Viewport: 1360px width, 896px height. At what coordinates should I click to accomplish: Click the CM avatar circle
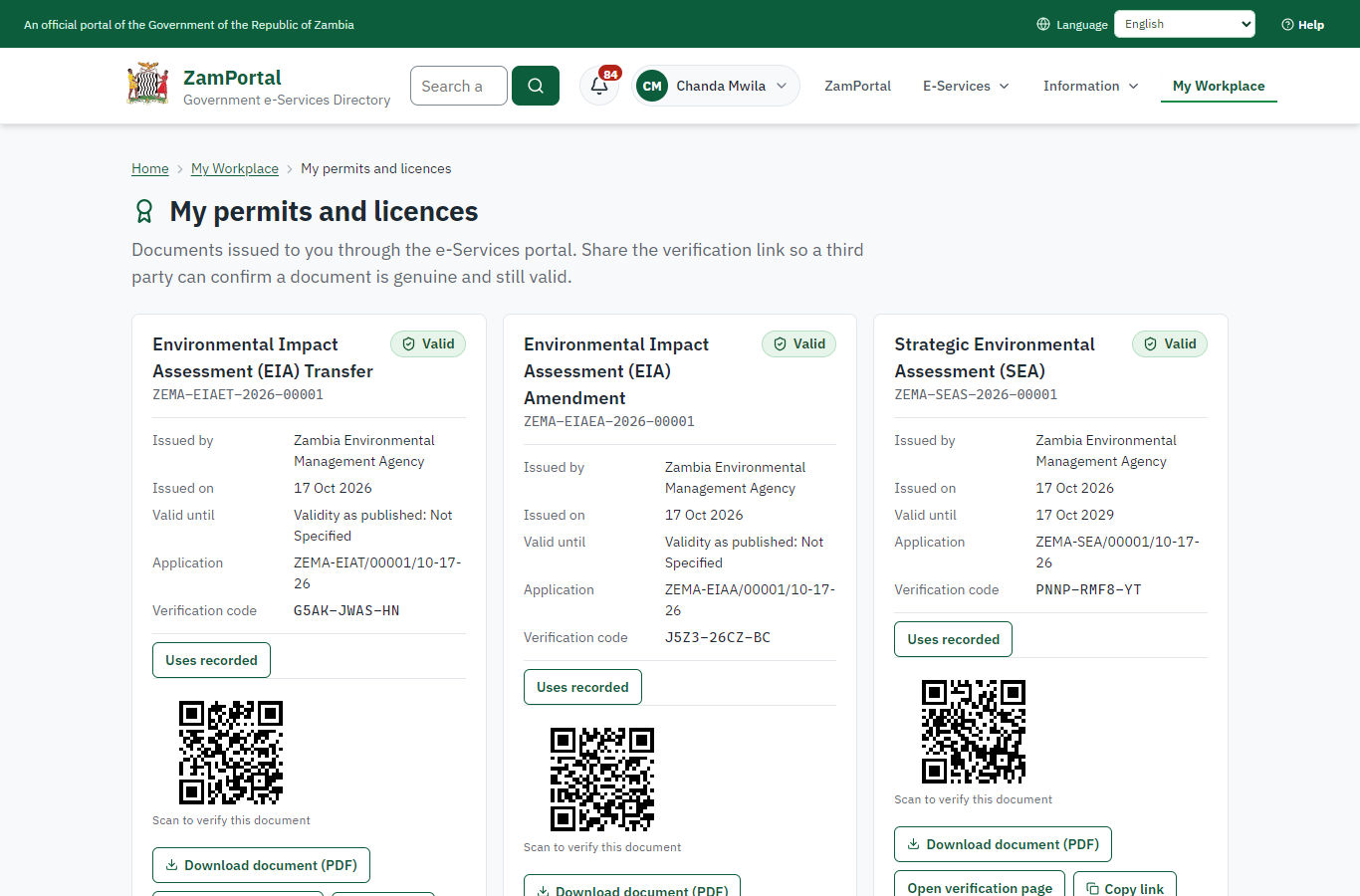click(x=652, y=86)
